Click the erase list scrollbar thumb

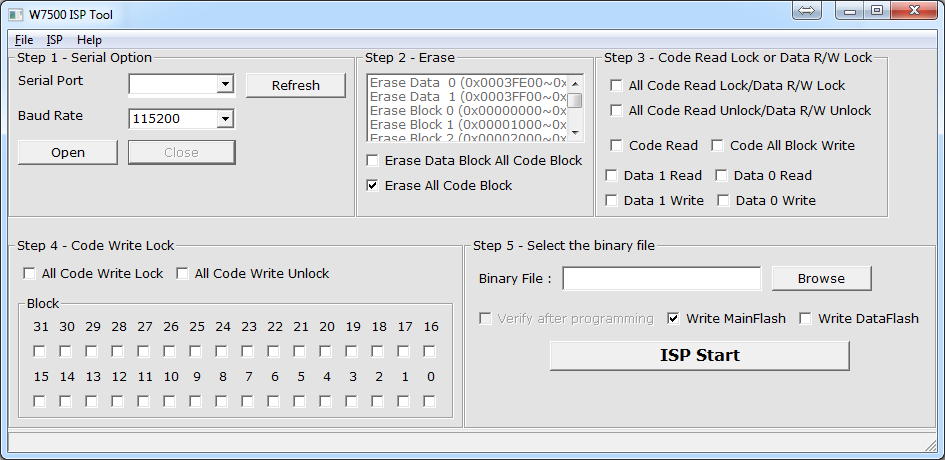tap(575, 100)
